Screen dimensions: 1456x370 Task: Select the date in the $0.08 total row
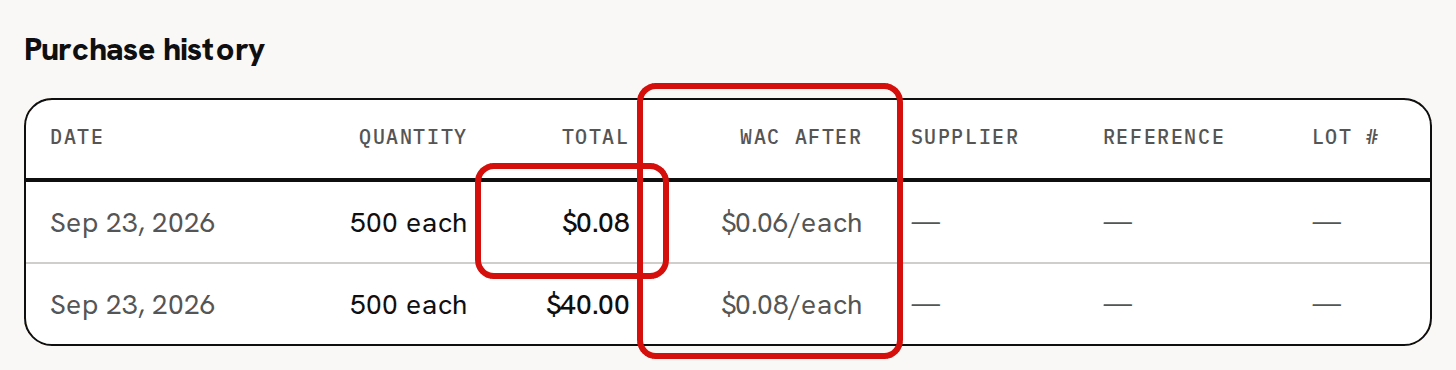132,222
